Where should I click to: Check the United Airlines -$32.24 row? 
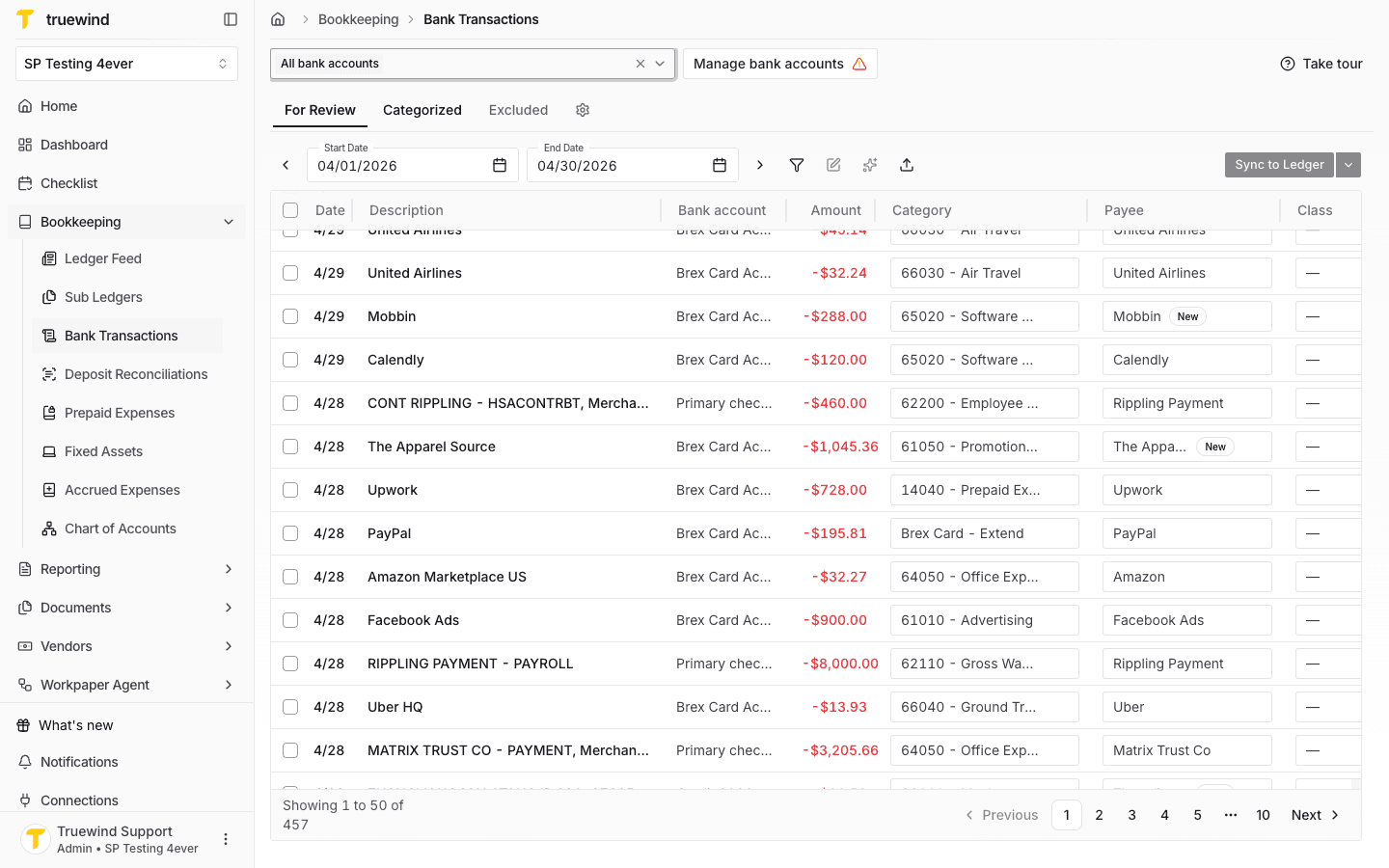[x=290, y=273]
